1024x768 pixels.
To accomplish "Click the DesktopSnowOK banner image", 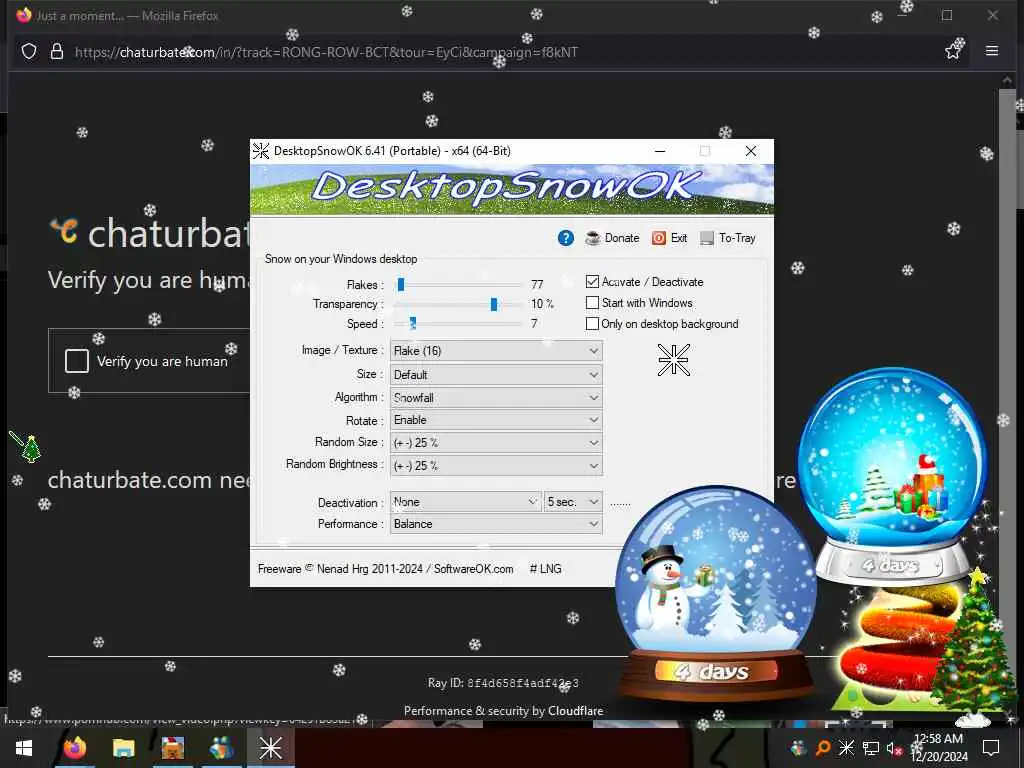I will (x=512, y=189).
